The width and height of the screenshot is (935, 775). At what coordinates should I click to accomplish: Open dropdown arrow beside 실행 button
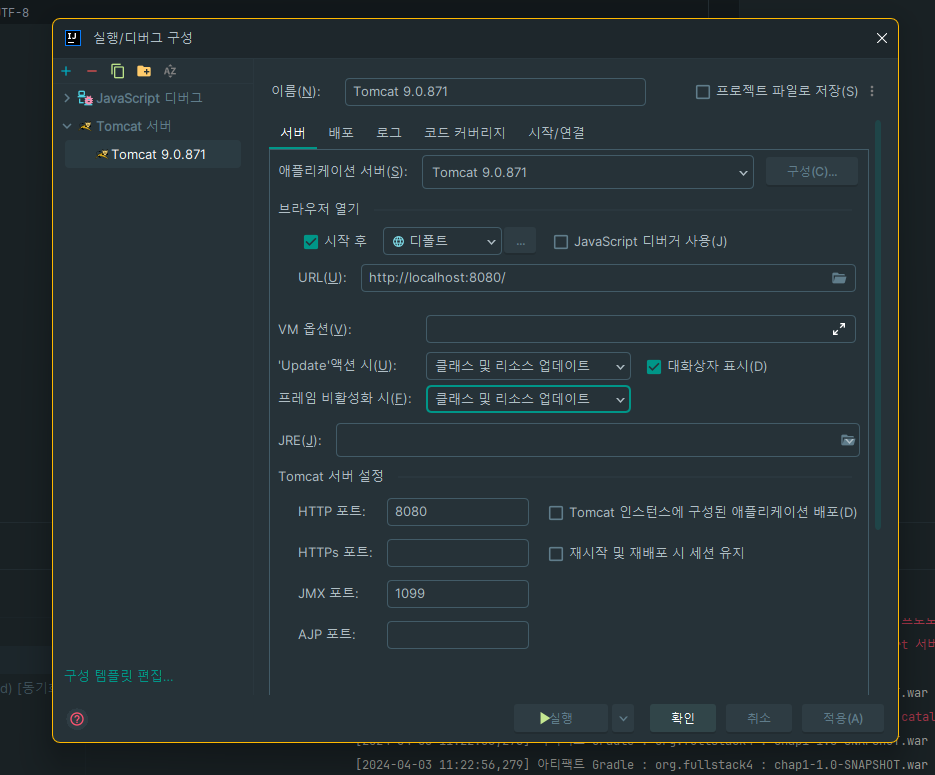tap(623, 718)
